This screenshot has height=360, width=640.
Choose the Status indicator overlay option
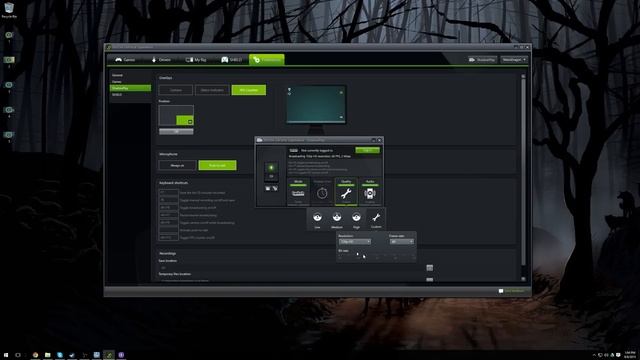[212, 90]
